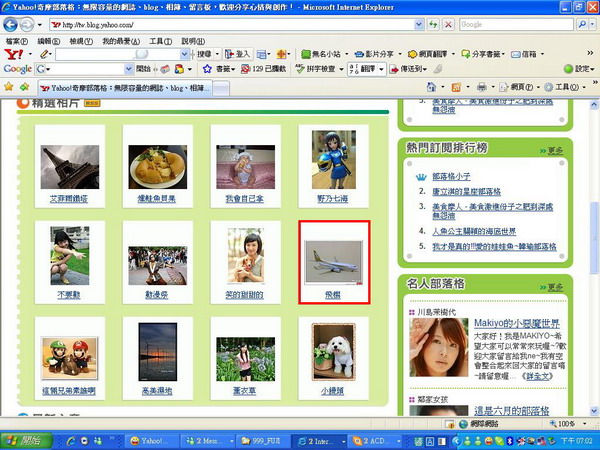Open the airplane photo thumbnail 飛機

tap(333, 263)
